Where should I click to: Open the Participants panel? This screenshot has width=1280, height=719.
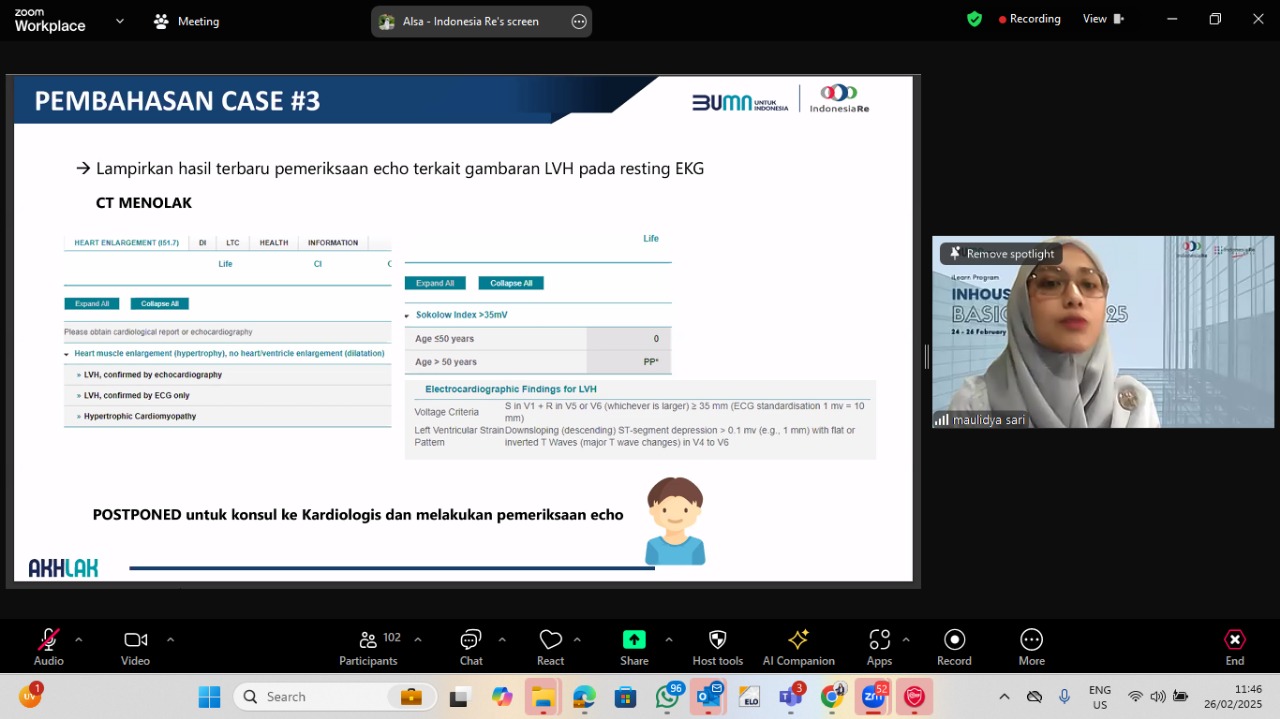click(368, 647)
